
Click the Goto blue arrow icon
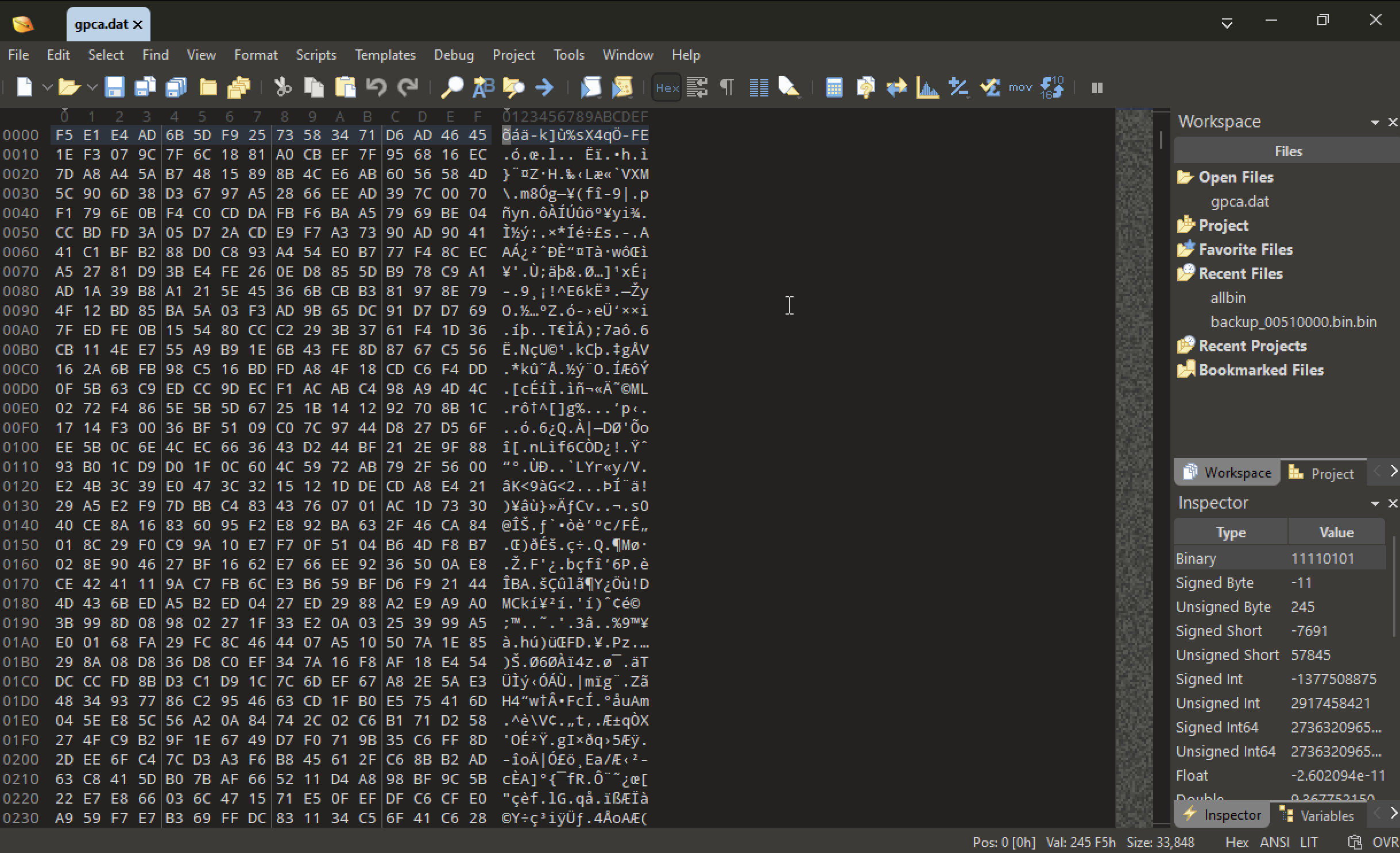click(x=544, y=88)
